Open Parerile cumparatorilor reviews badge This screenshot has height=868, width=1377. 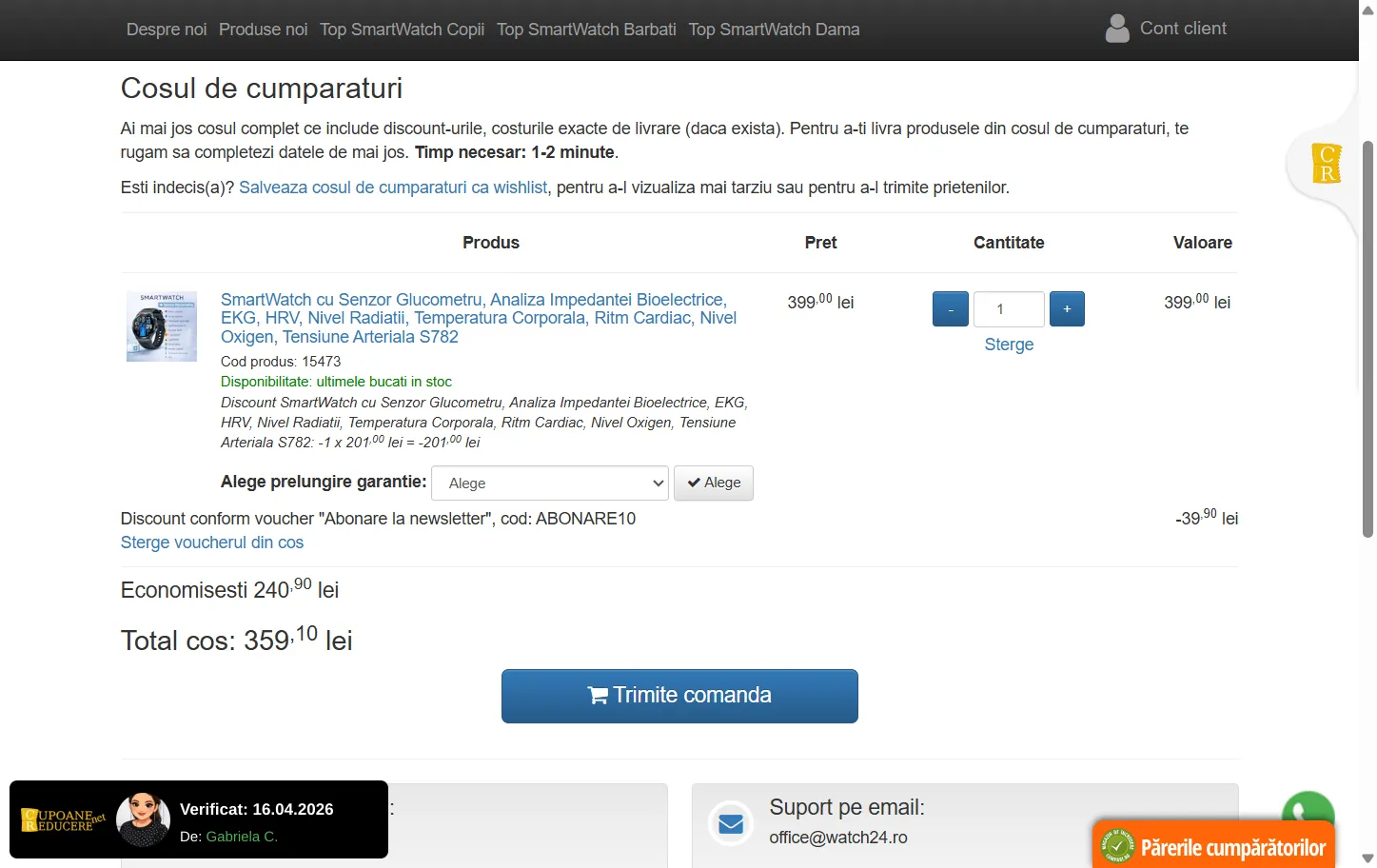point(1213,845)
